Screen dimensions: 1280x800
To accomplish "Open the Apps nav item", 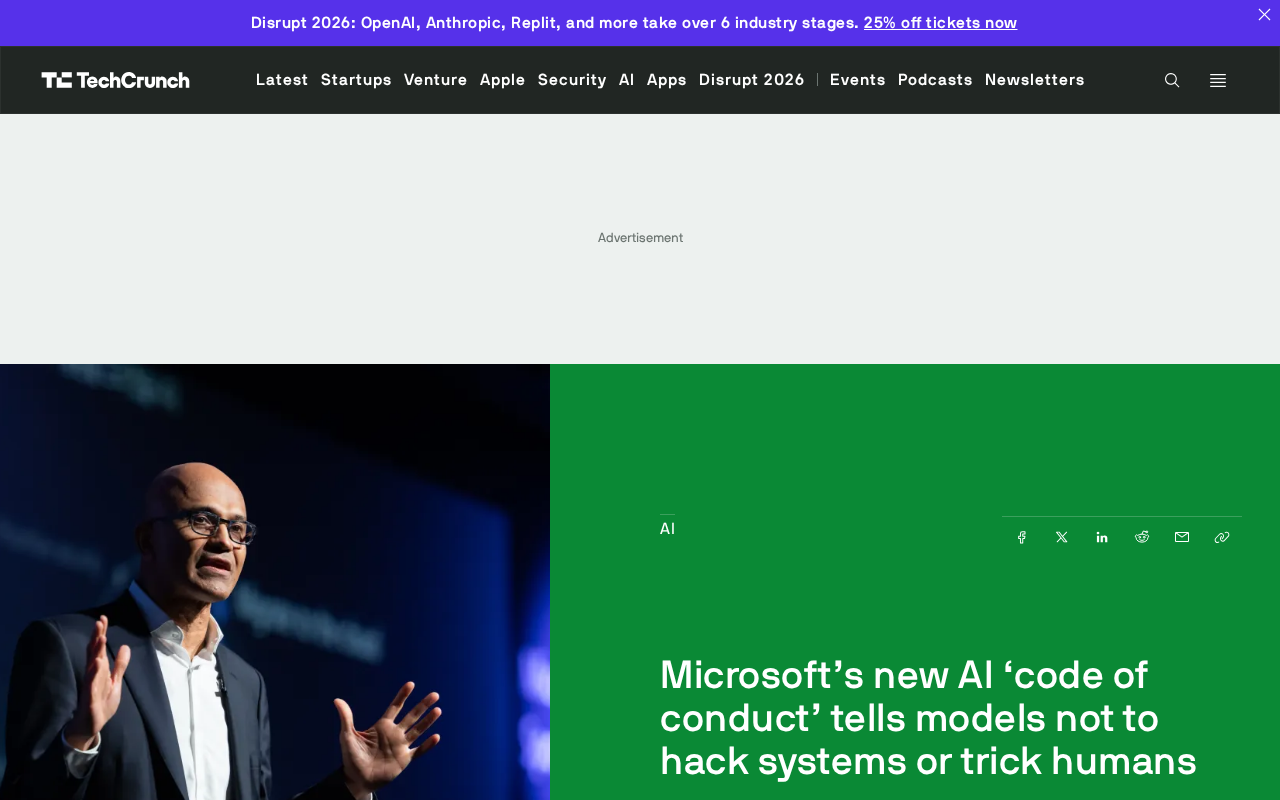I will pyautogui.click(x=667, y=80).
